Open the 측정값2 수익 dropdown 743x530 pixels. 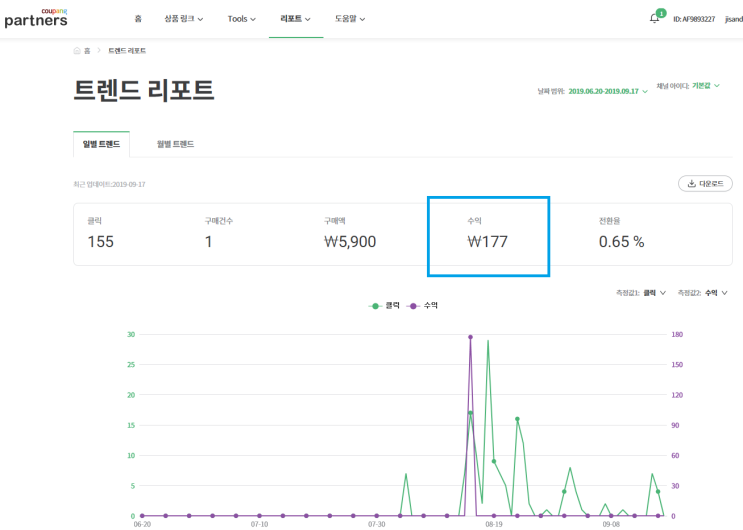point(716,293)
